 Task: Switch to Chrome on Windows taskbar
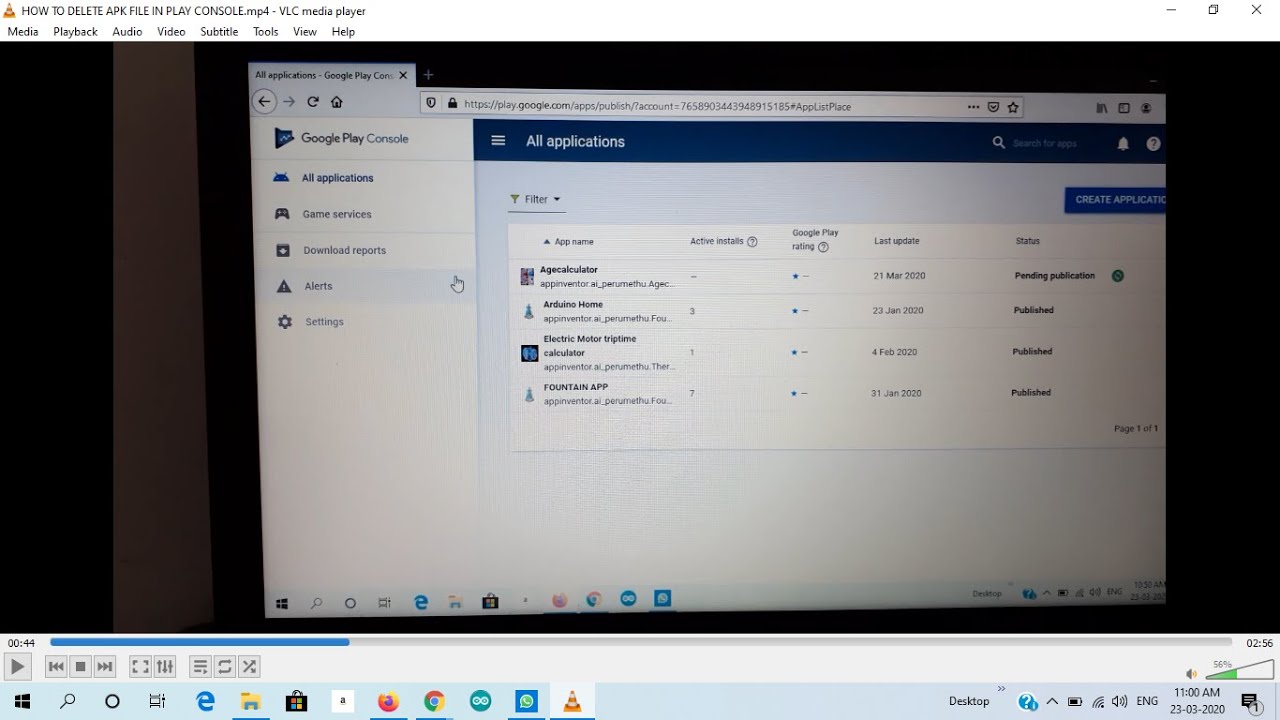pos(434,701)
